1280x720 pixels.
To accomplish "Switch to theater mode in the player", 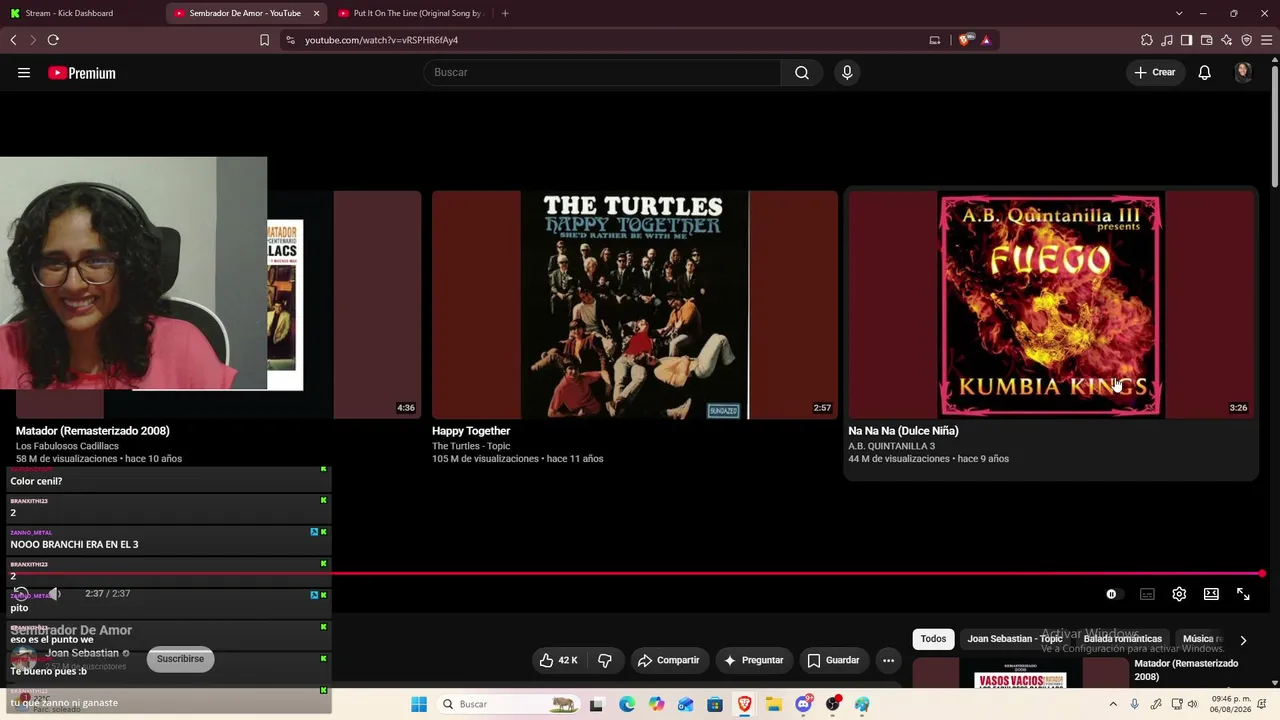I will [1211, 594].
